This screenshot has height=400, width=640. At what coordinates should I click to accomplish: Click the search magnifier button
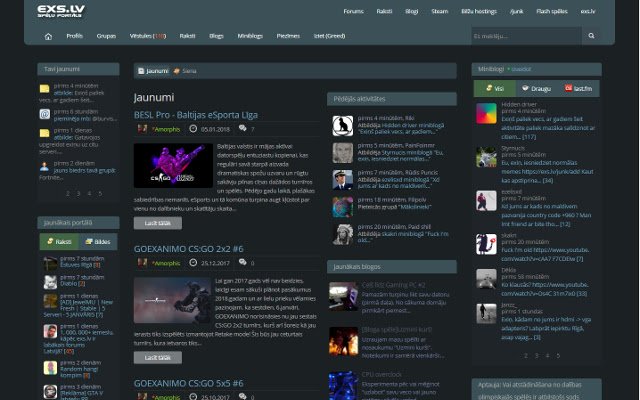591,36
